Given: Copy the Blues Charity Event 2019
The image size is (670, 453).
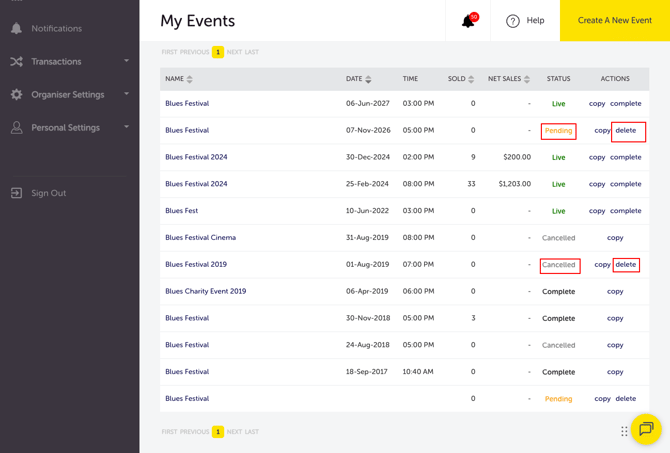Looking at the screenshot, I should click(x=615, y=291).
